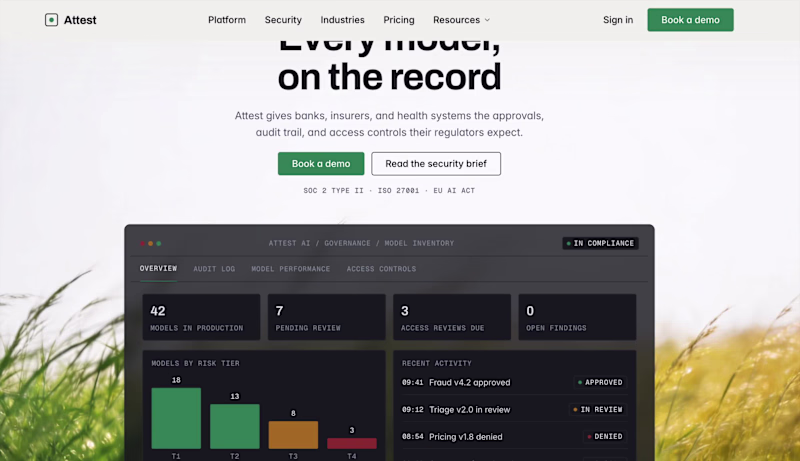This screenshot has height=461, width=800.
Task: Click the Models by Risk Tier heading
Action: pyautogui.click(x=195, y=363)
